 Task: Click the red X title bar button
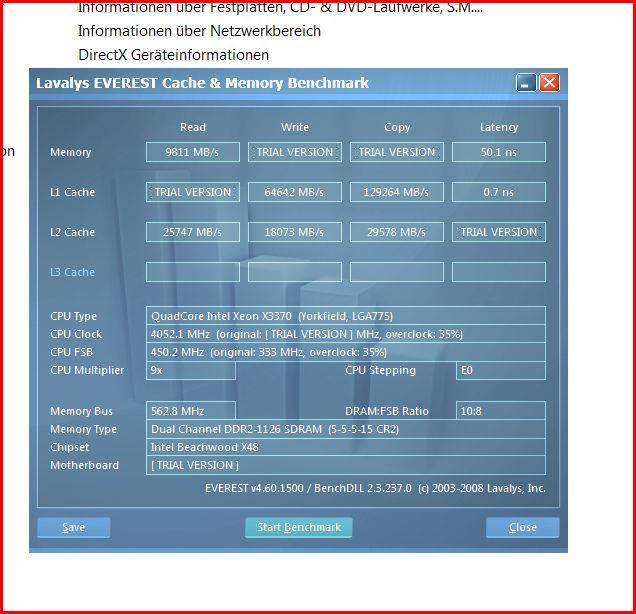[x=549, y=83]
